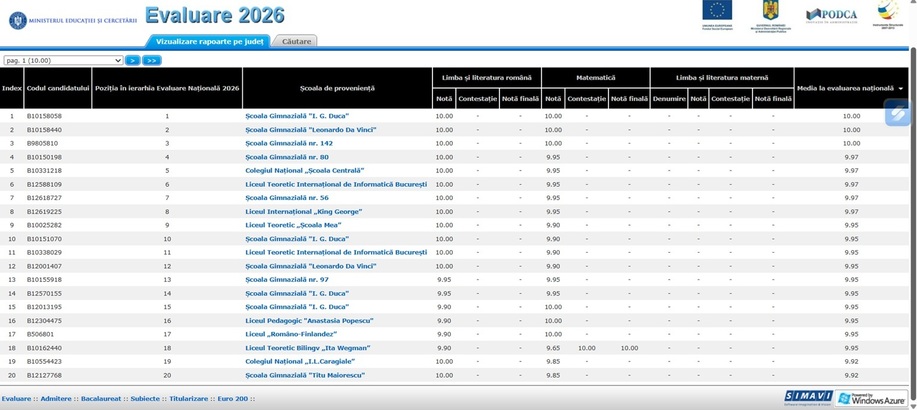Click the Instrumente Structurale logo
The image size is (917, 410).
888,15
